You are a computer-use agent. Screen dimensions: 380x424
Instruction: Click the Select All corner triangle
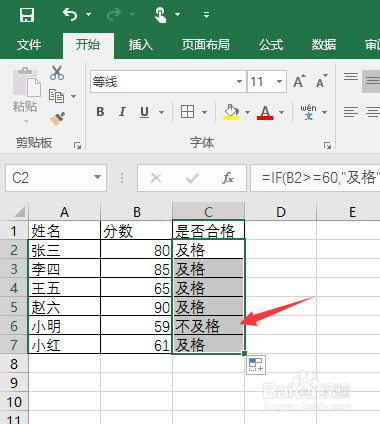[x=19, y=212]
